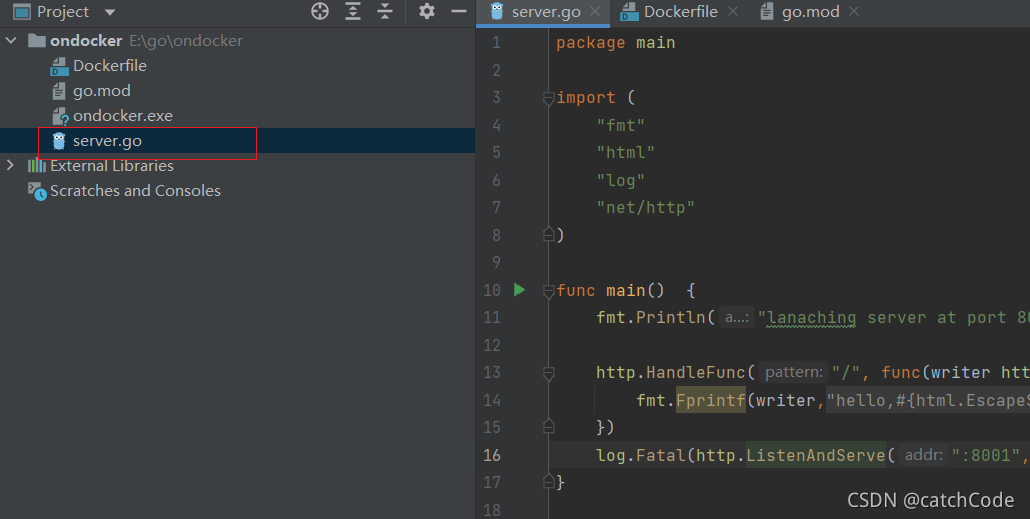Click fold end marker at line 15
Viewport: 1030px width, 519px height.
549,427
